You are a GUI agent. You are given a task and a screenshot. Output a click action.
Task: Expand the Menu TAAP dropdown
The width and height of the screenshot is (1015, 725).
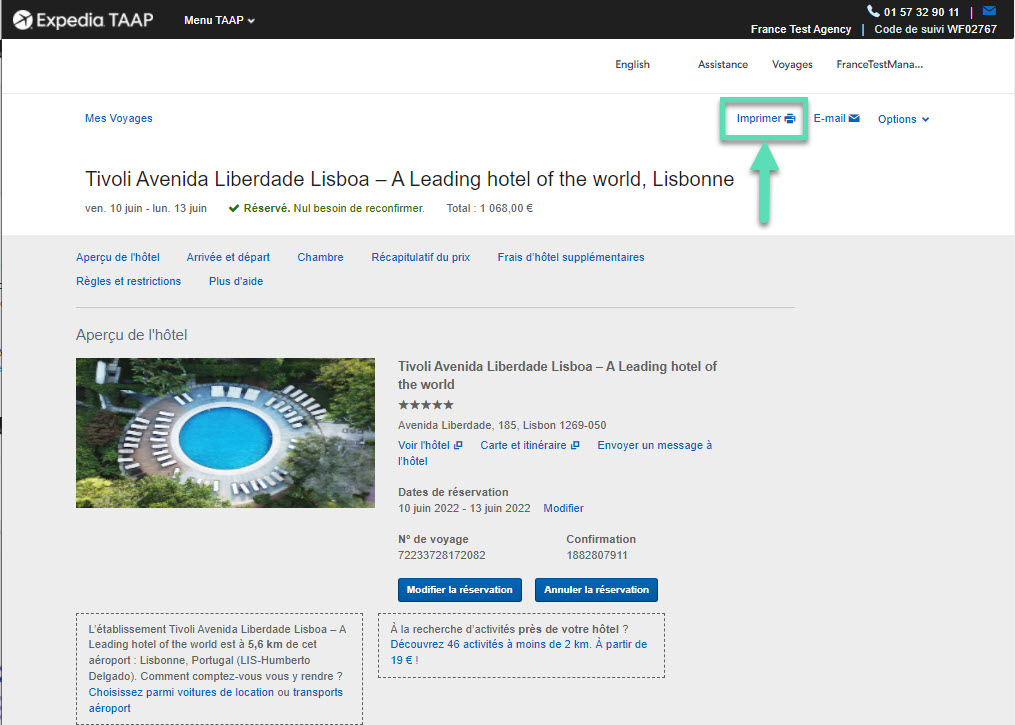[x=219, y=20]
